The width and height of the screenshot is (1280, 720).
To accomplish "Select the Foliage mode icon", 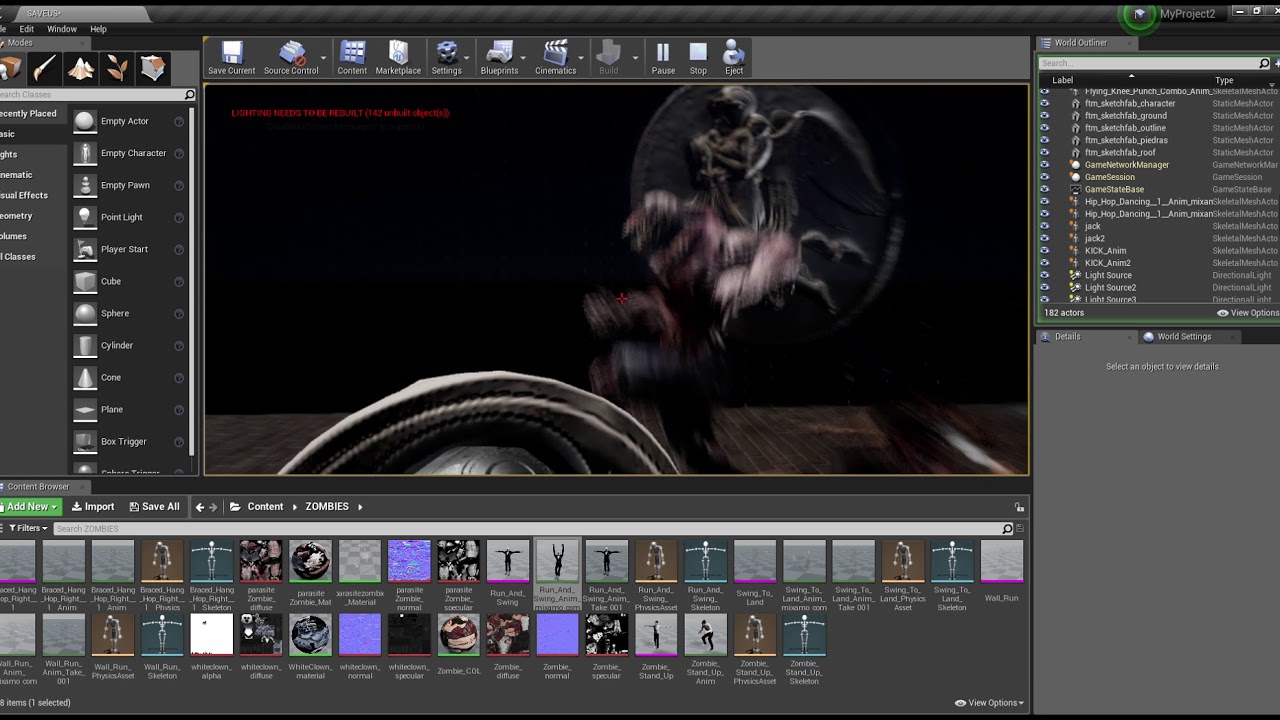I will click(x=117, y=68).
